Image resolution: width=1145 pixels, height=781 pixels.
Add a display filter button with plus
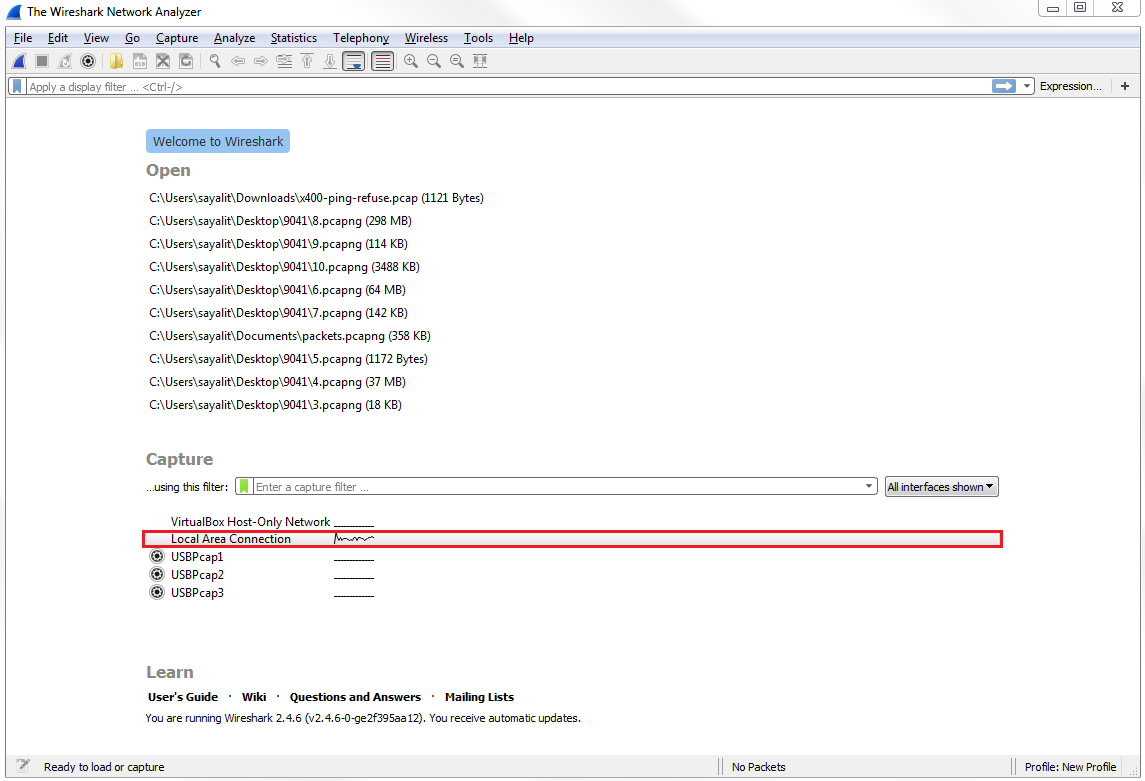click(1125, 86)
